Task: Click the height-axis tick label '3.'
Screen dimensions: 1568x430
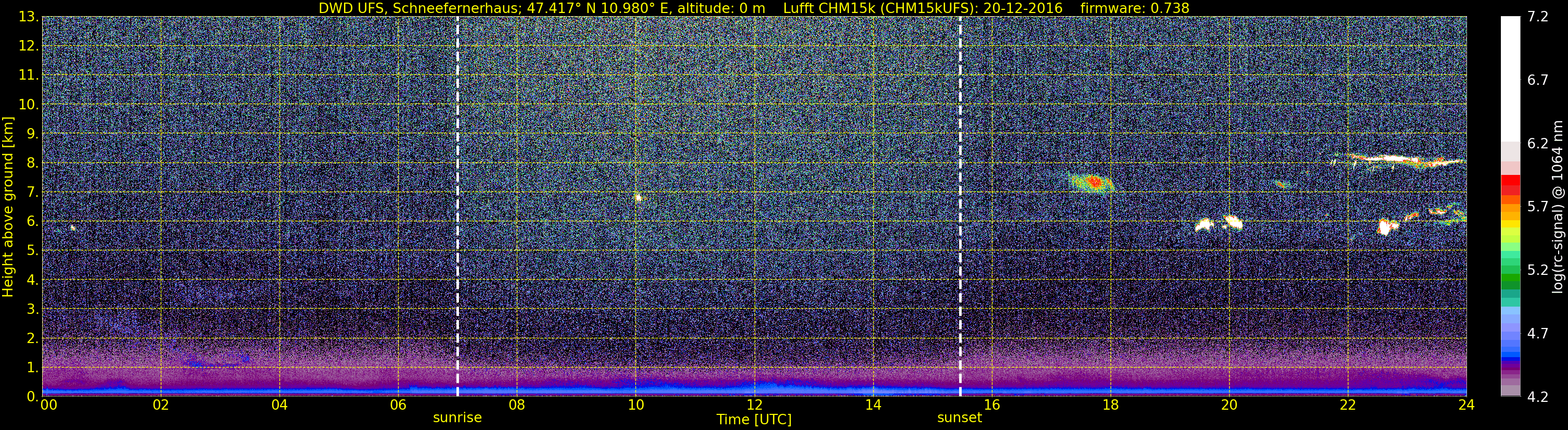Action: pyautogui.click(x=32, y=309)
